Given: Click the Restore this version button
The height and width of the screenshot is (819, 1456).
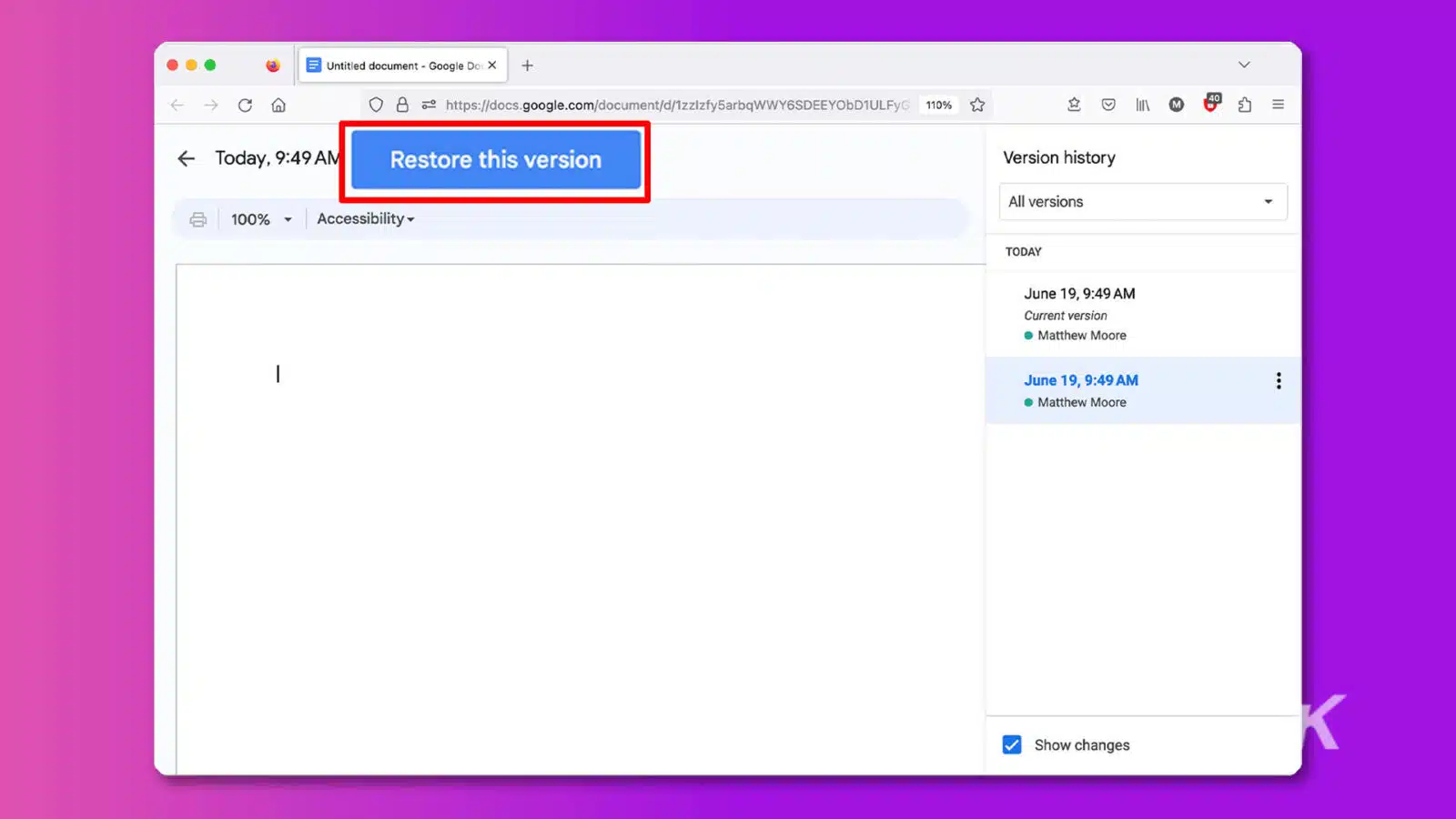Looking at the screenshot, I should [495, 160].
